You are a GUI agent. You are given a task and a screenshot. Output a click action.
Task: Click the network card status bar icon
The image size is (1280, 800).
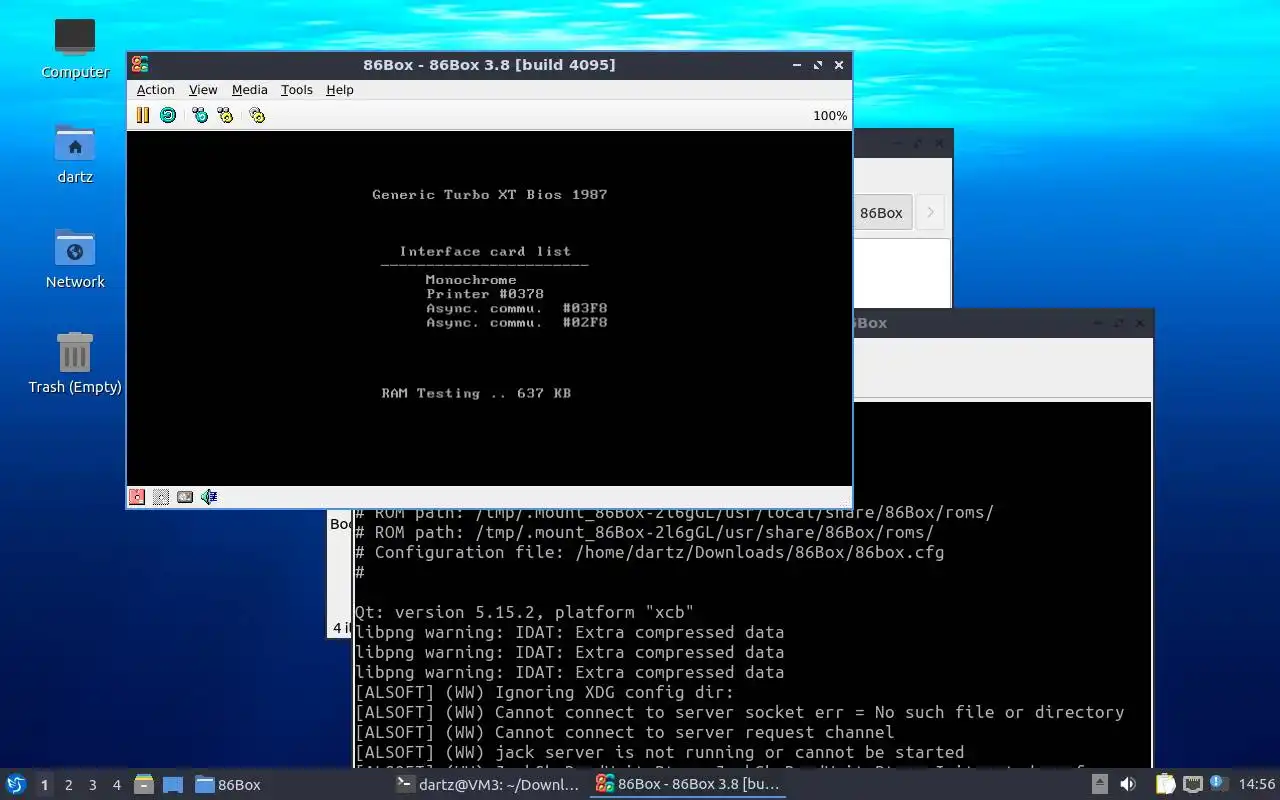pyautogui.click(x=185, y=497)
